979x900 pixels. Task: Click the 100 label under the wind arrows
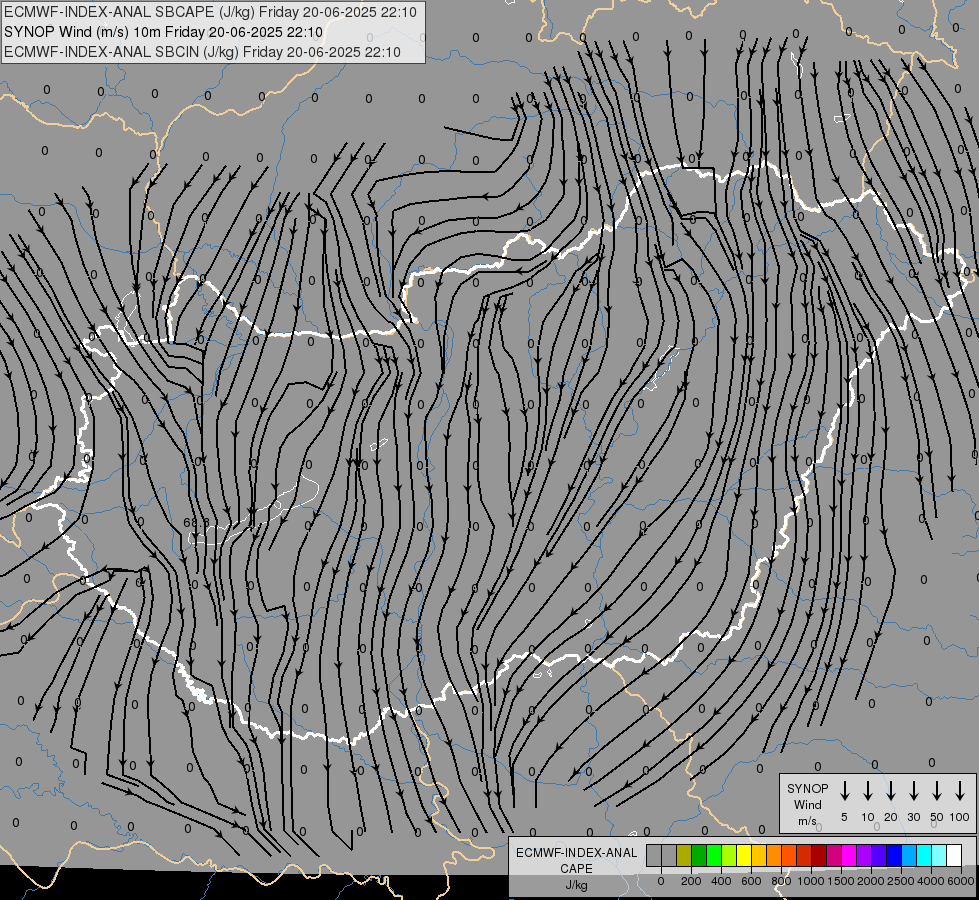click(960, 817)
